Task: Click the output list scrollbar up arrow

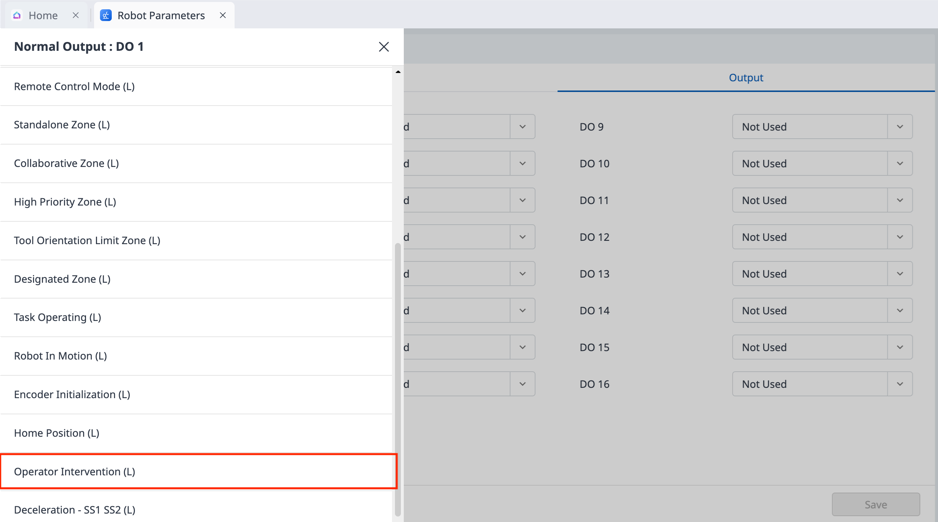Action: [x=398, y=72]
